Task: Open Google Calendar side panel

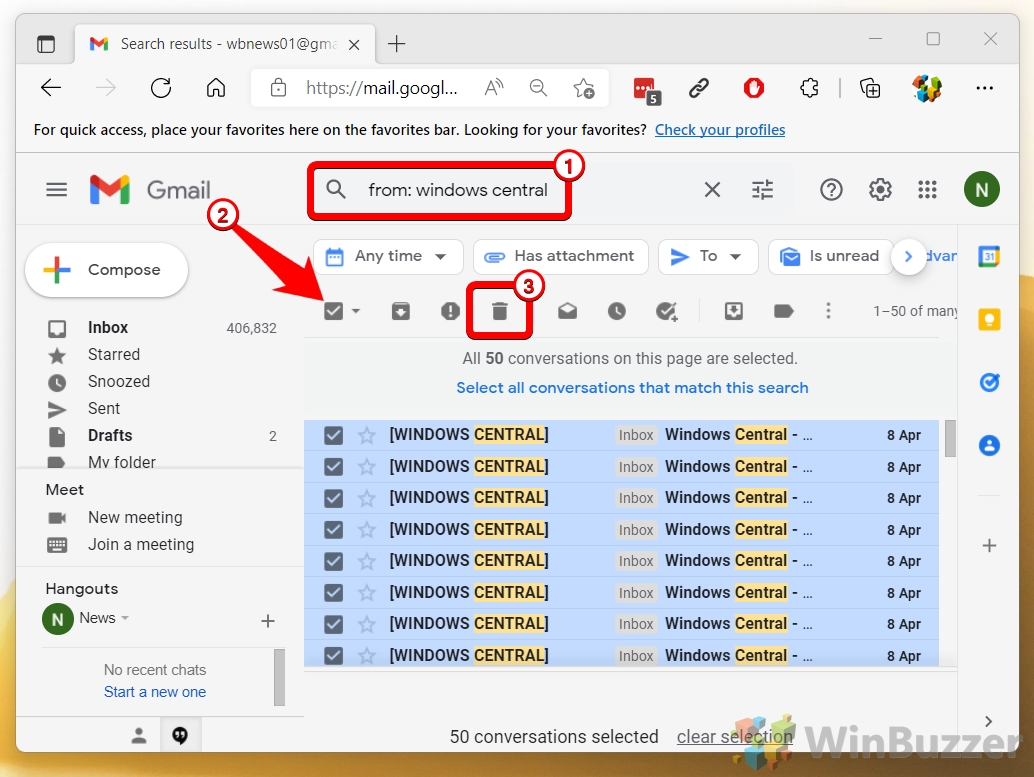Action: [x=989, y=256]
